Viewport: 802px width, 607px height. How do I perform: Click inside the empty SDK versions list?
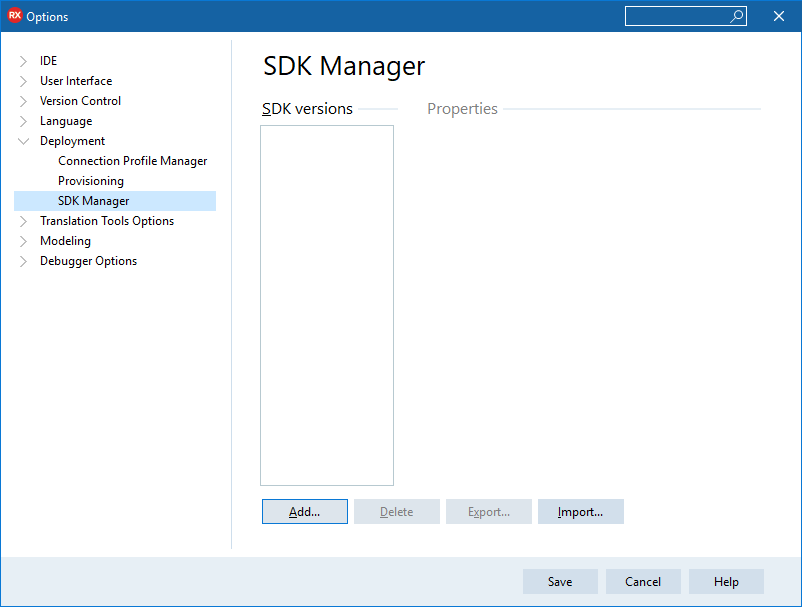point(326,300)
